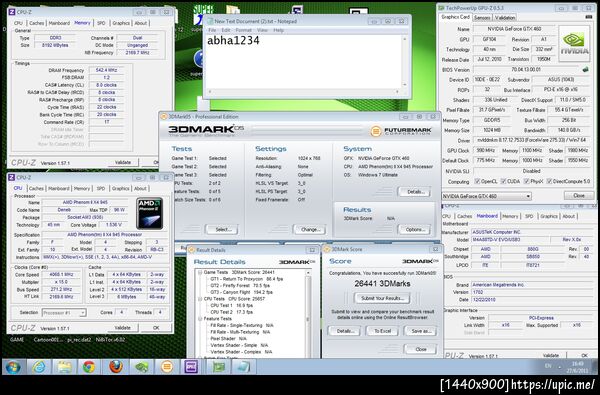
Task: Launch Internet Explorer from the taskbar
Action: click(39, 367)
